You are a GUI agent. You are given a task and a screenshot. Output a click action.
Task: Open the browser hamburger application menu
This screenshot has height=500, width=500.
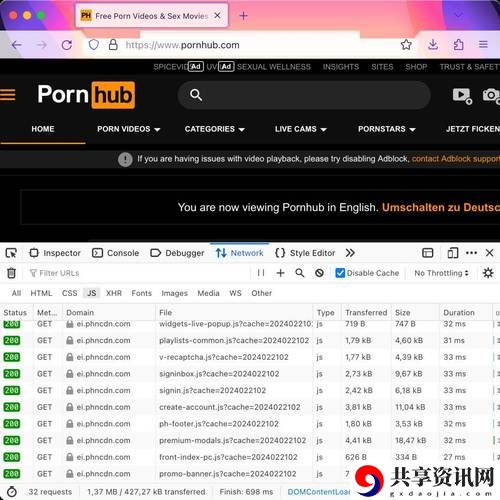[x=483, y=44]
